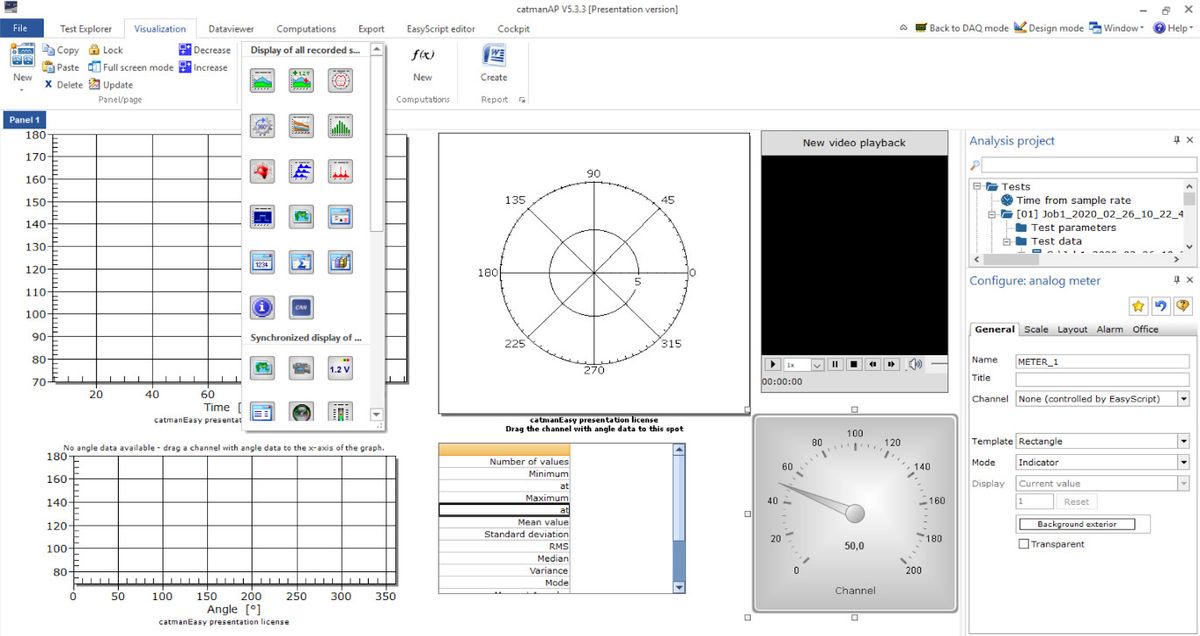Click the Lock panel icon
The height and width of the screenshot is (636, 1200).
105,49
